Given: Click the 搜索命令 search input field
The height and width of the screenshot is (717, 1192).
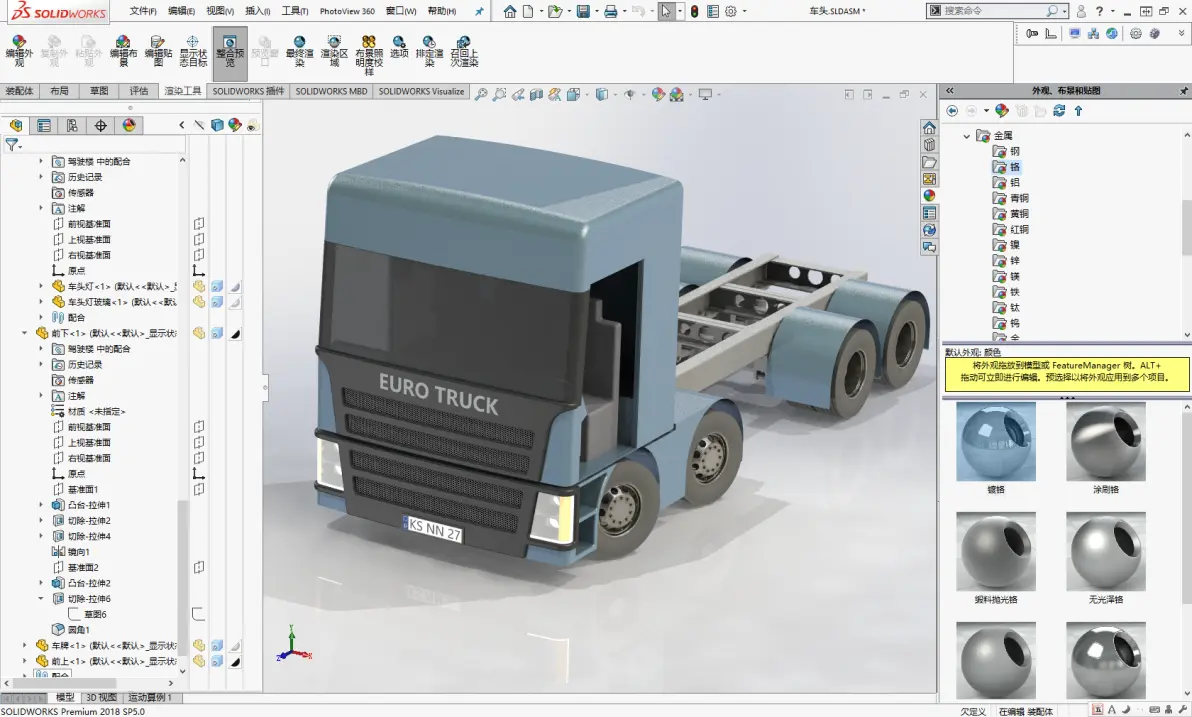Looking at the screenshot, I should [992, 11].
